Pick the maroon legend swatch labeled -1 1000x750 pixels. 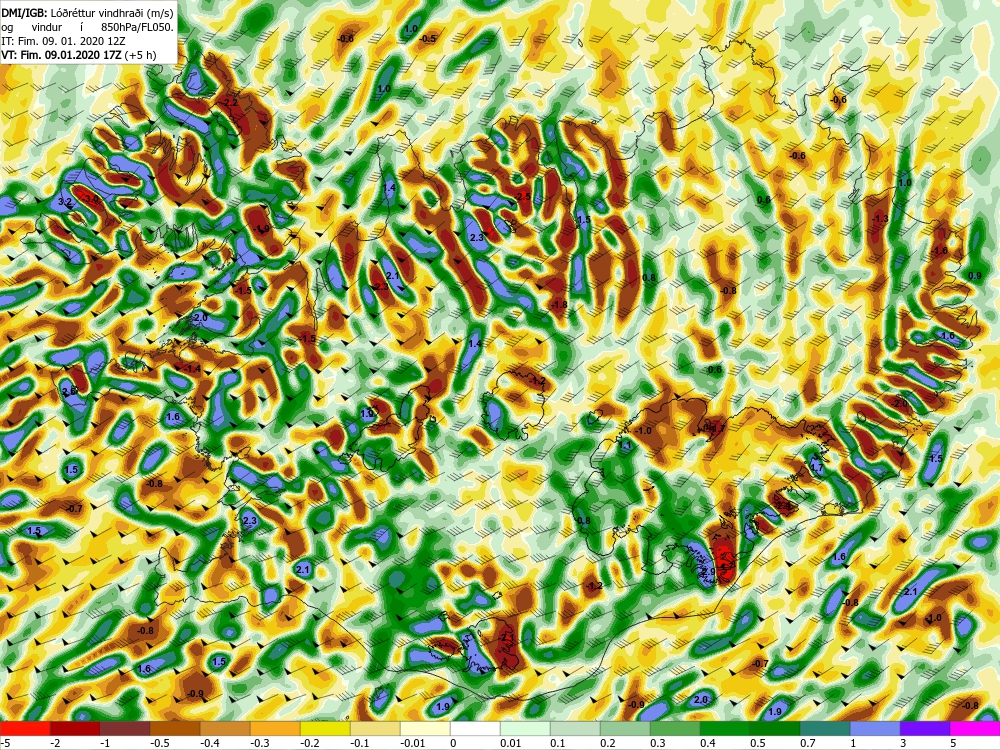point(125,728)
